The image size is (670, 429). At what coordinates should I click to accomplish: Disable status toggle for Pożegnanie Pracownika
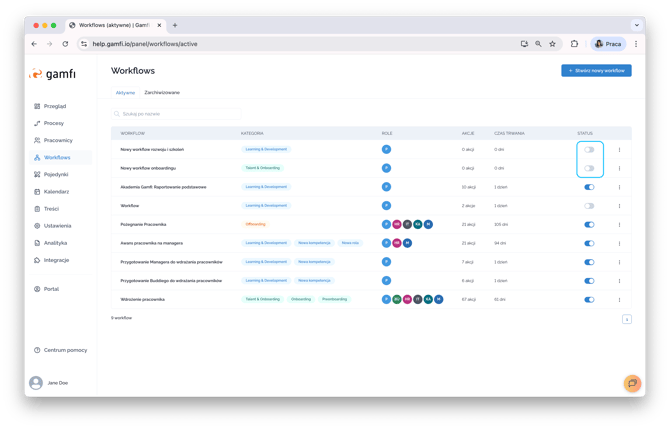click(589, 224)
